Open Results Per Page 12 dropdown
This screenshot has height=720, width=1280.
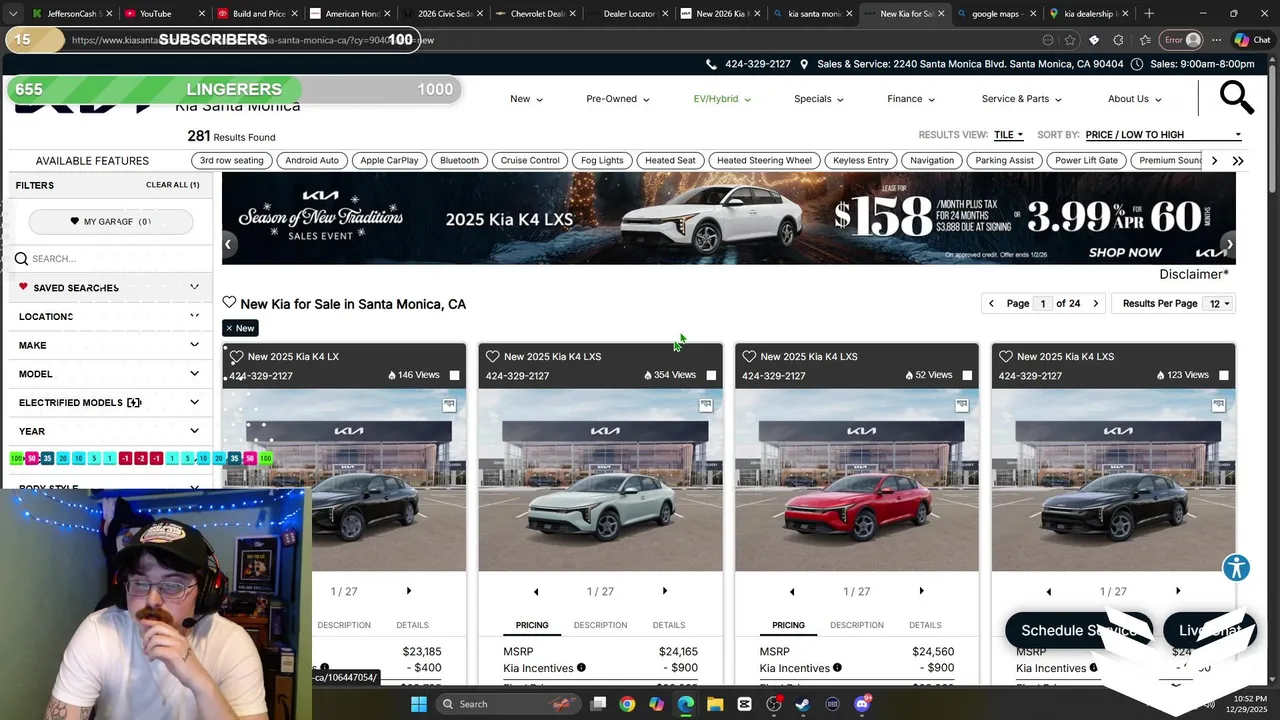click(1221, 303)
